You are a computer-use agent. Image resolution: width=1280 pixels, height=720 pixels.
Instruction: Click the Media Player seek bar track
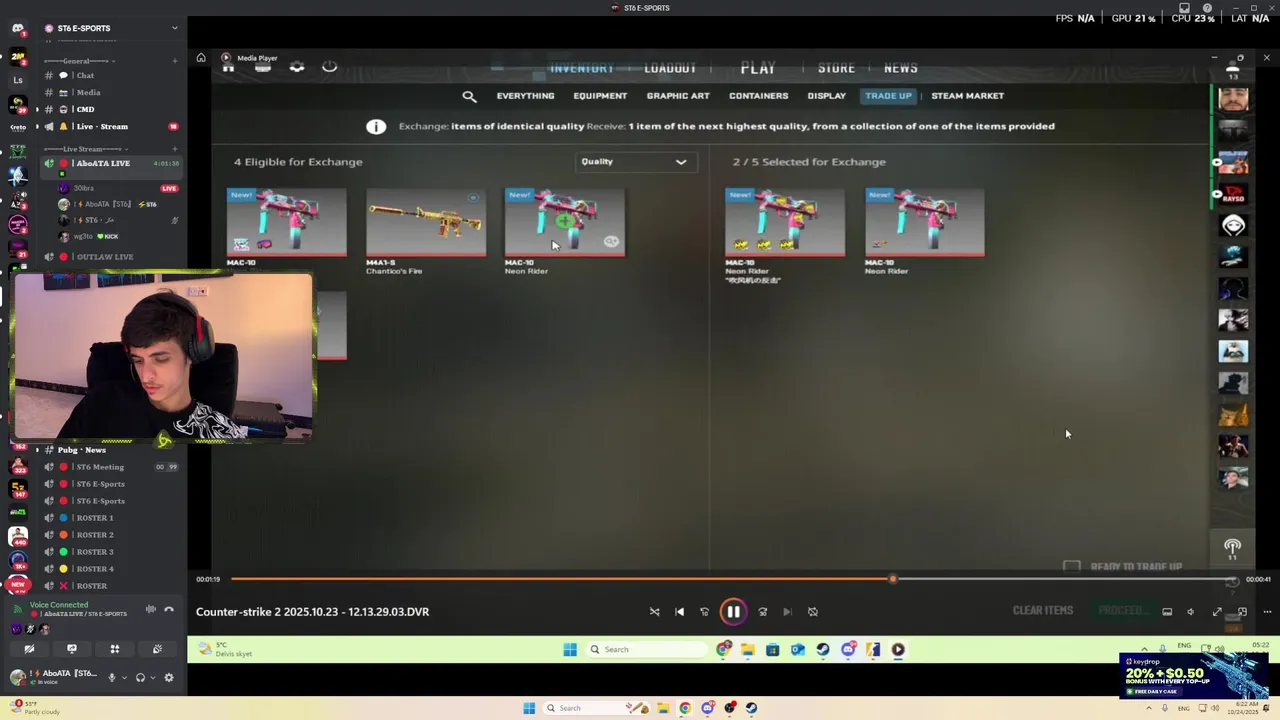coord(735,579)
